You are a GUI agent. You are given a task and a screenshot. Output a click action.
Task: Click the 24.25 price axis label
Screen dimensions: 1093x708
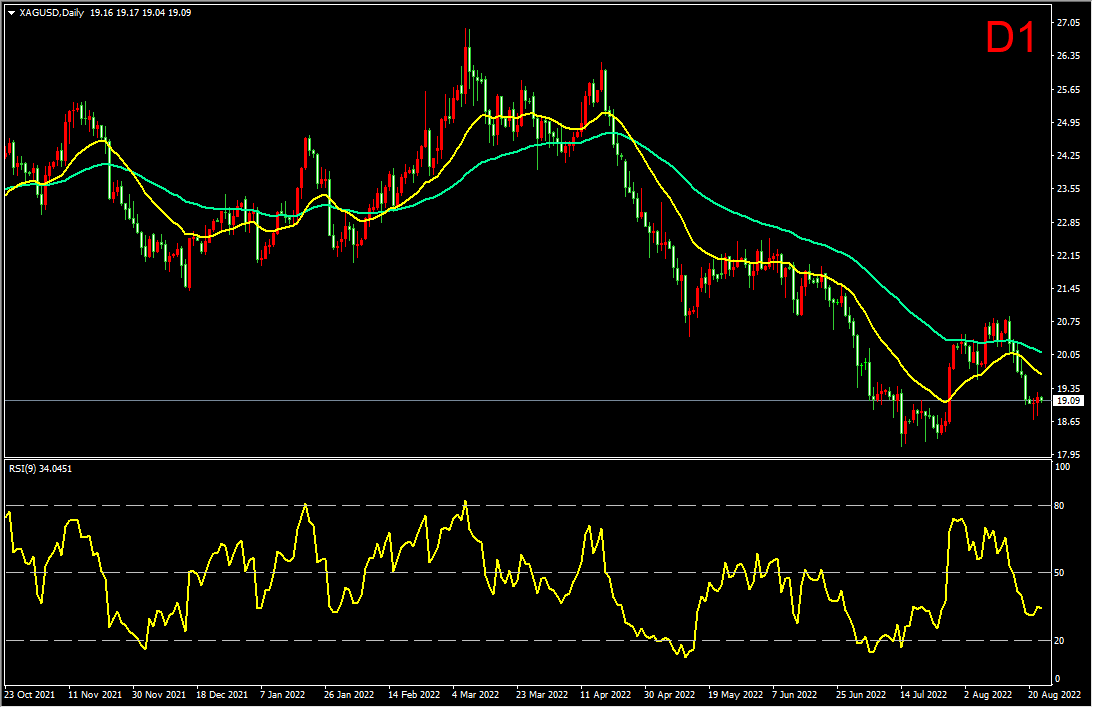pos(1068,155)
